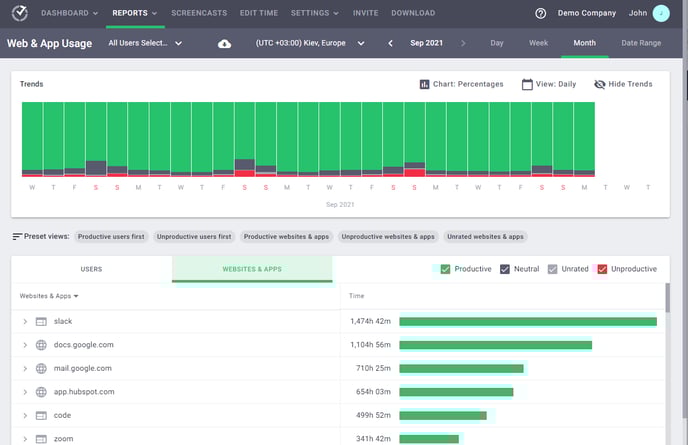Click the mail.google.com time usage bar
This screenshot has height=445, width=688.
(x=461, y=369)
